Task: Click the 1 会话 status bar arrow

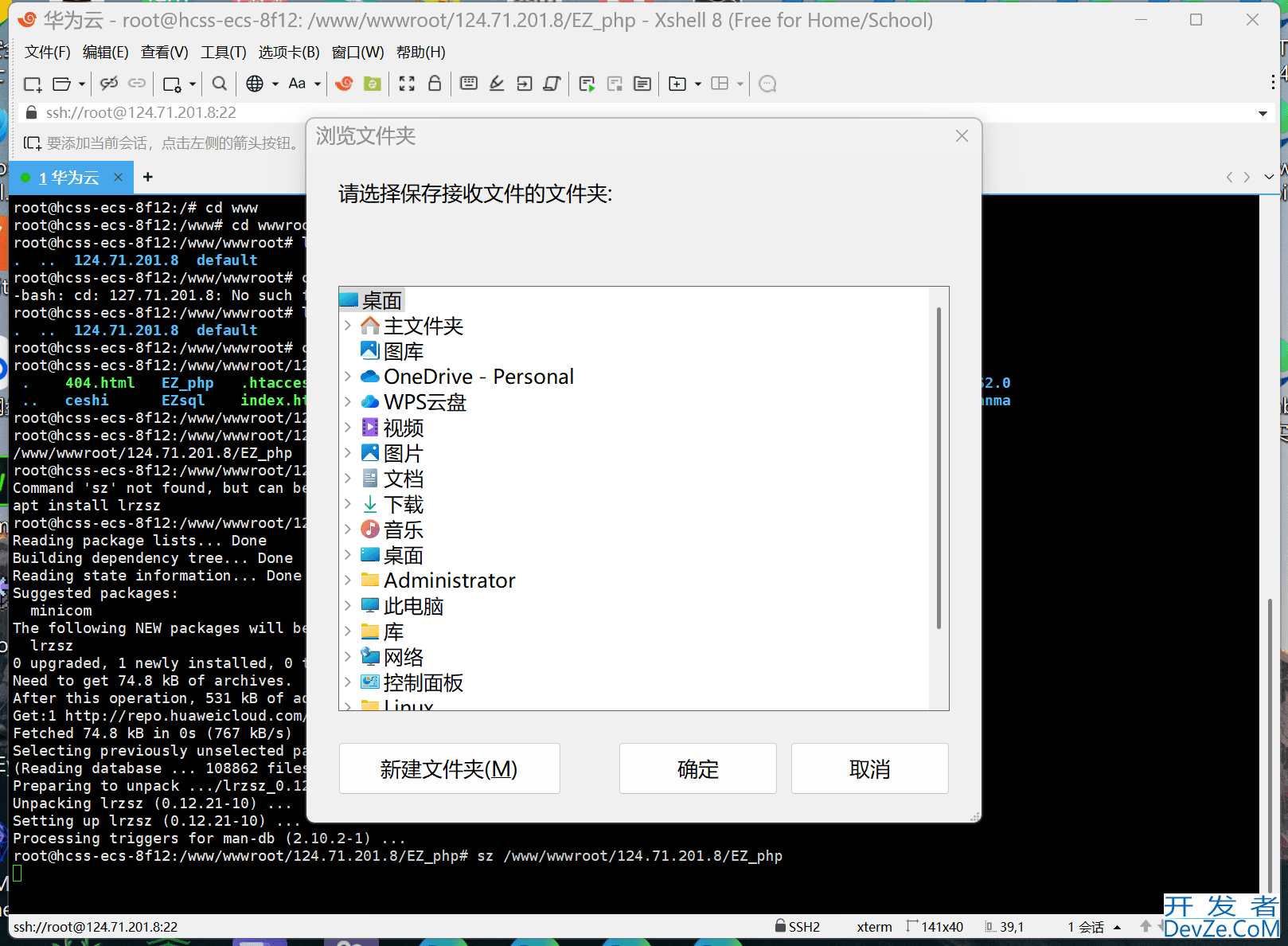Action: pyautogui.click(x=1117, y=927)
